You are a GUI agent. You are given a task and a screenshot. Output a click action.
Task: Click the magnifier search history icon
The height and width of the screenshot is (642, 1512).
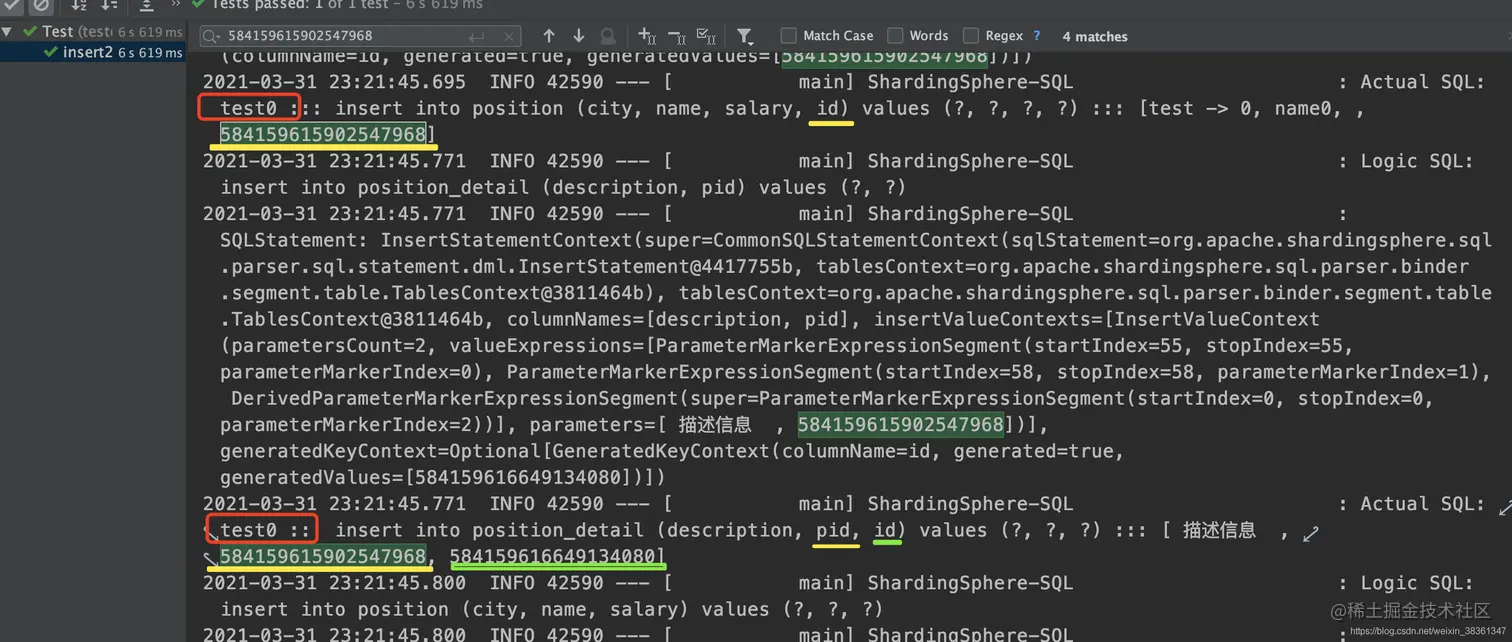coord(212,36)
